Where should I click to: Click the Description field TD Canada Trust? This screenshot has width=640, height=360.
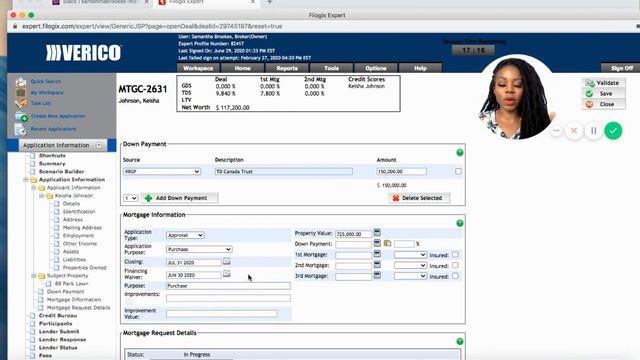[284, 171]
